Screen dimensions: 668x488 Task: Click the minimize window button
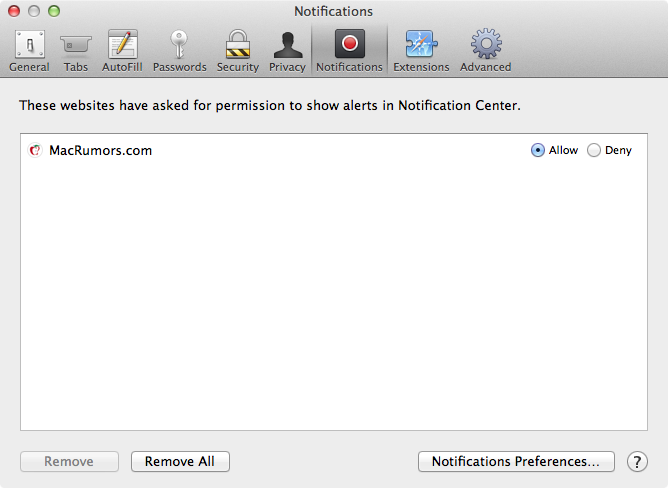coord(34,11)
